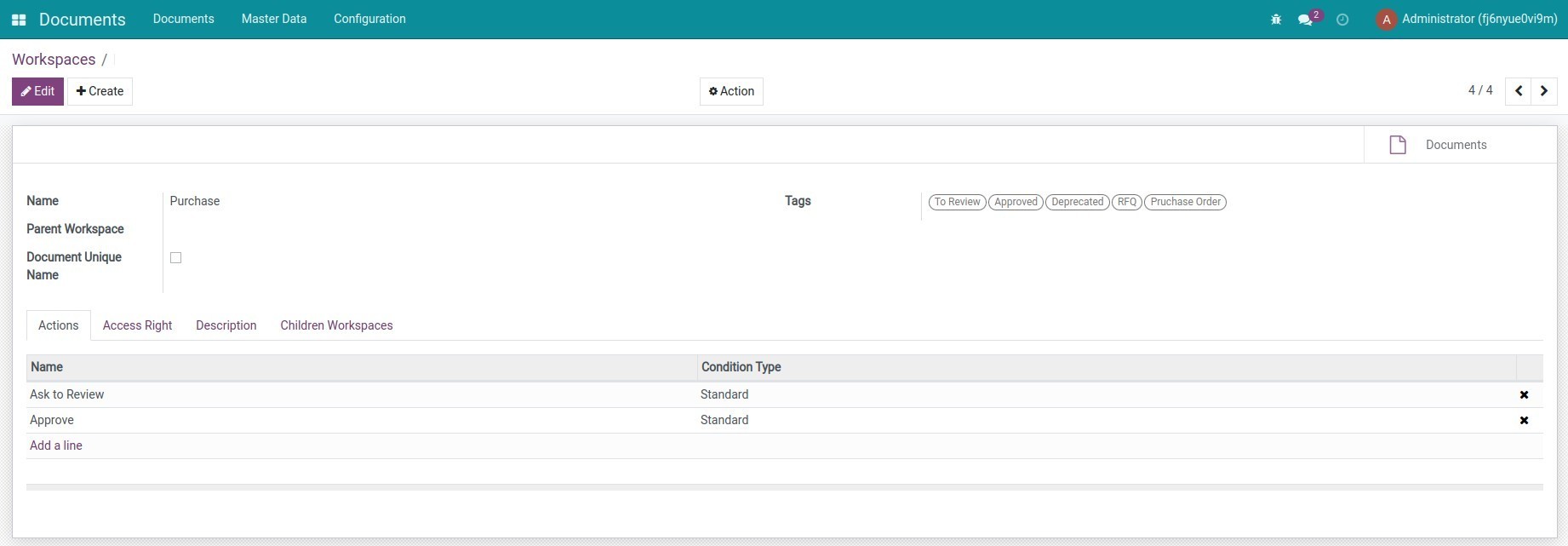Expand the Action dropdown

[x=731, y=91]
